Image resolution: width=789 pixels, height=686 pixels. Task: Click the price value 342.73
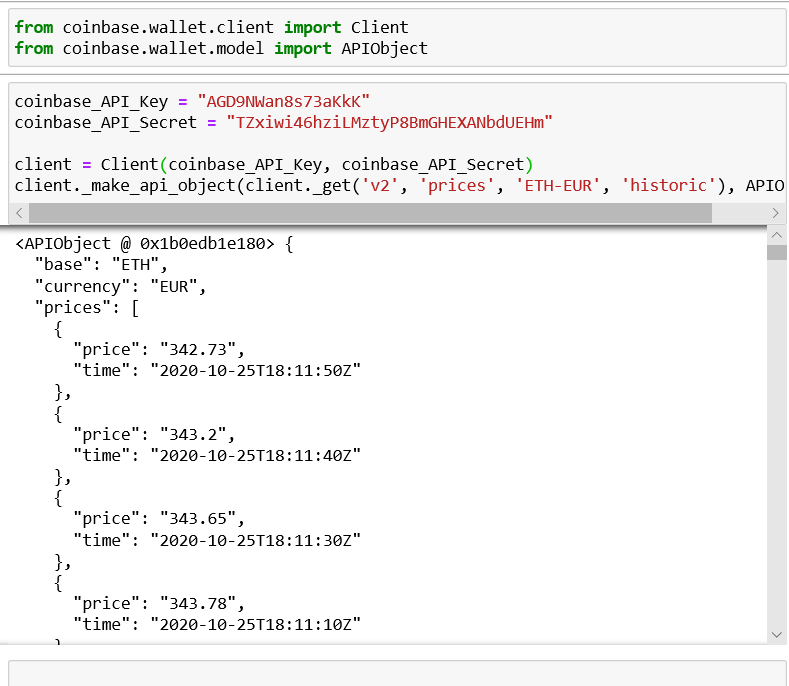pos(197,349)
